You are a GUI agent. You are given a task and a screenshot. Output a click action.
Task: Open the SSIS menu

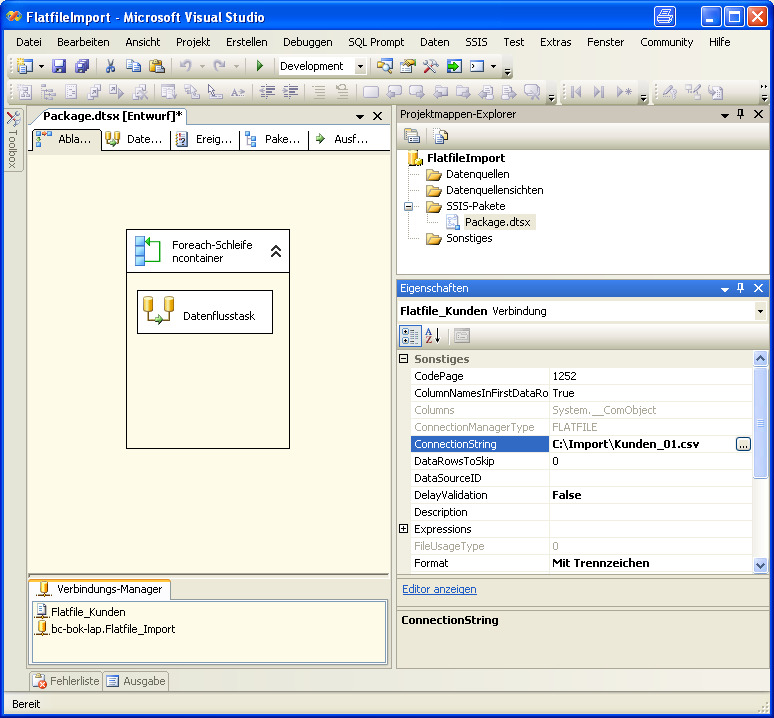coord(476,42)
